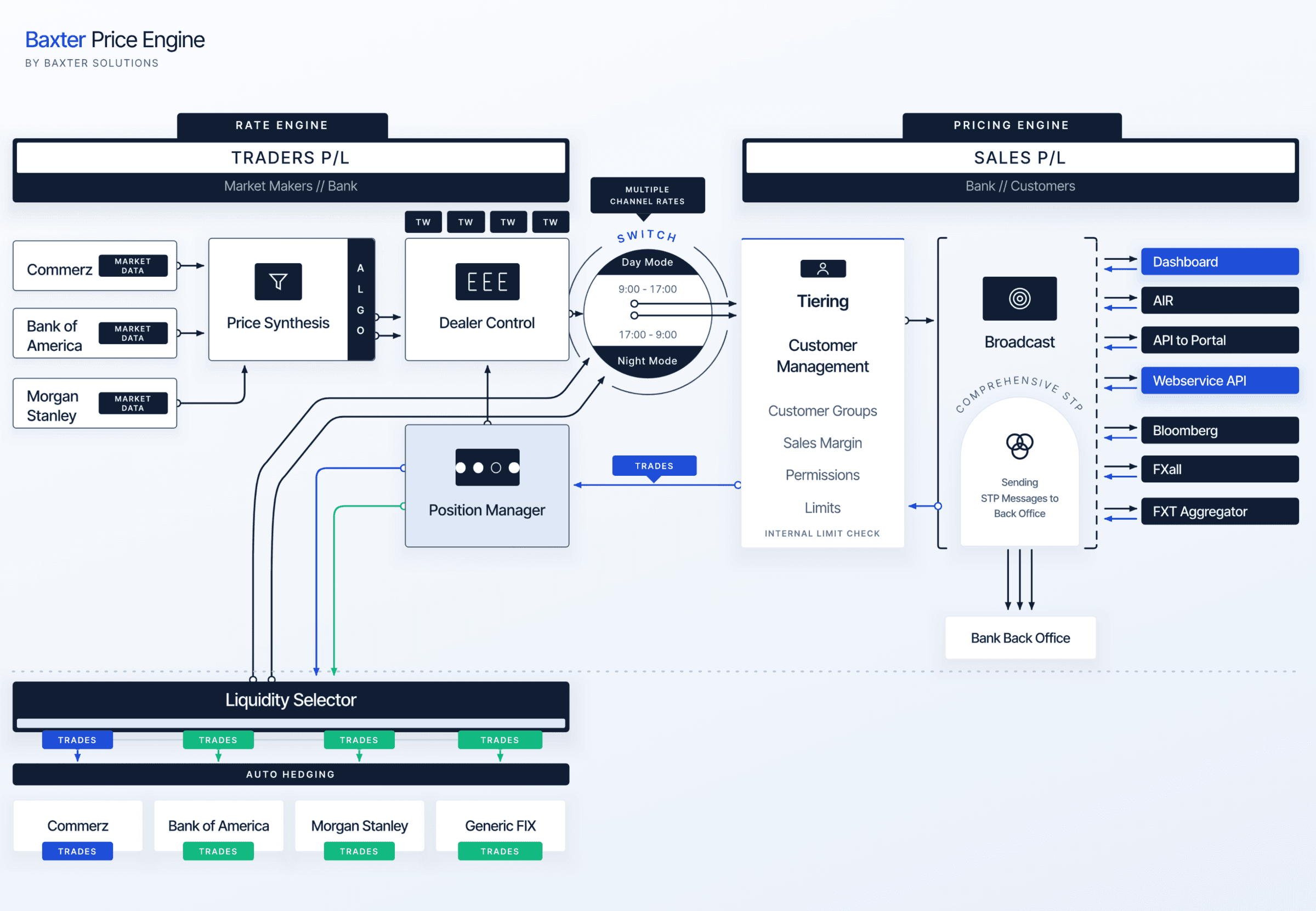Screen dimensions: 1316x911
Task: Click the Tiering person icon
Action: point(822,269)
